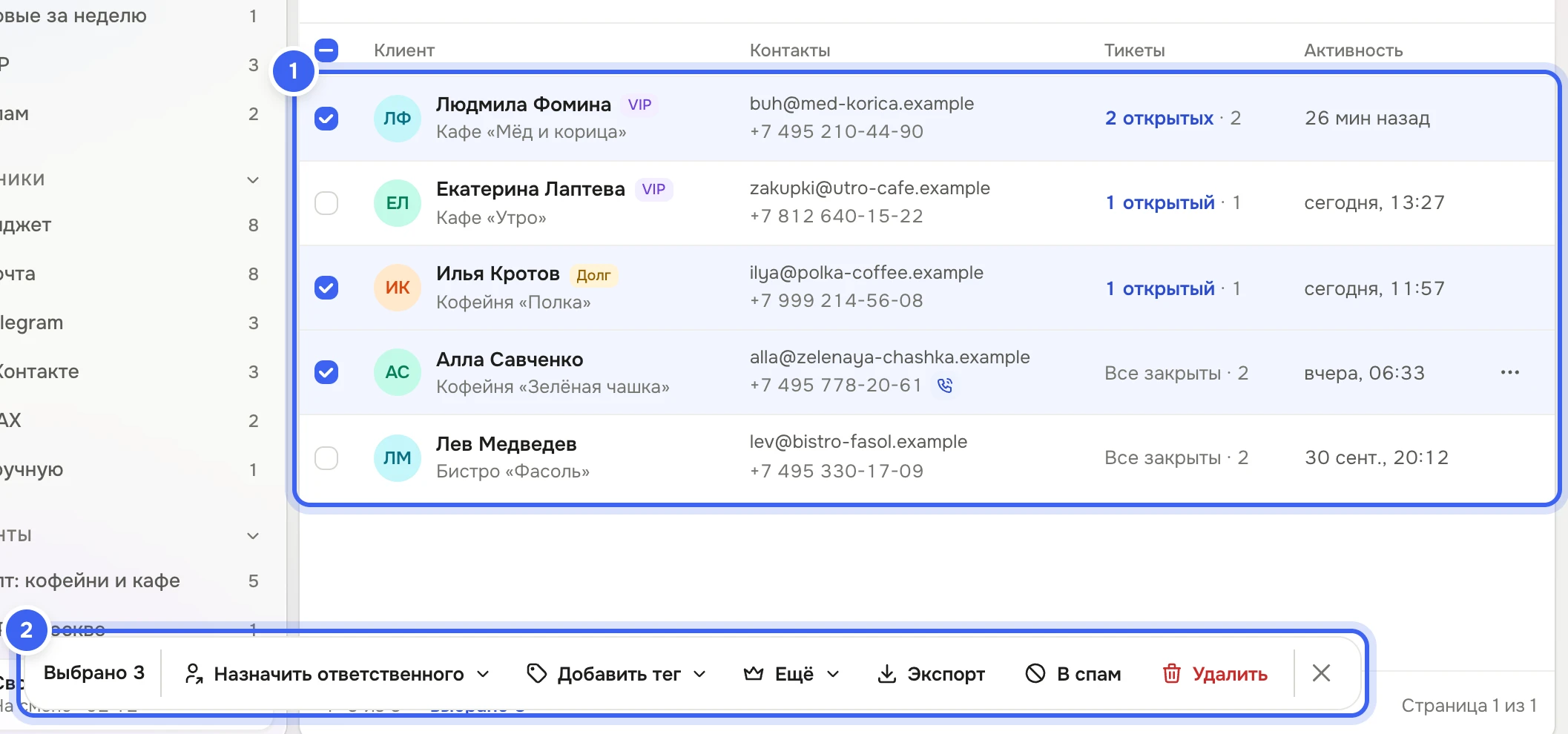Open the 2 открытых tickets link for Людмила Фомина
Viewport: 1568px width, 734px height.
[x=1159, y=118]
